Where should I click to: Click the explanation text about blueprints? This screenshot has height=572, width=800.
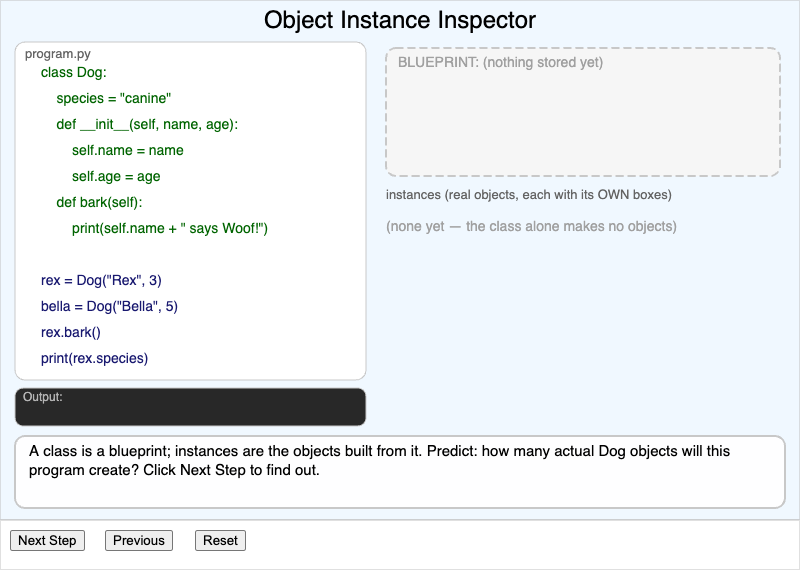[x=379, y=461]
